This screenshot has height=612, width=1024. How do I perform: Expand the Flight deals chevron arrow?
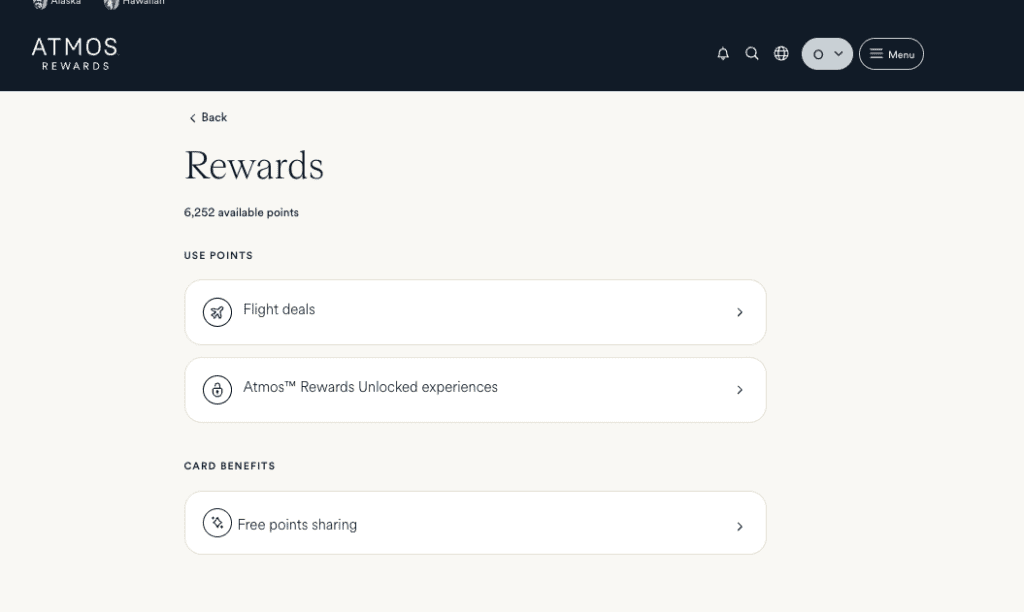click(x=740, y=312)
